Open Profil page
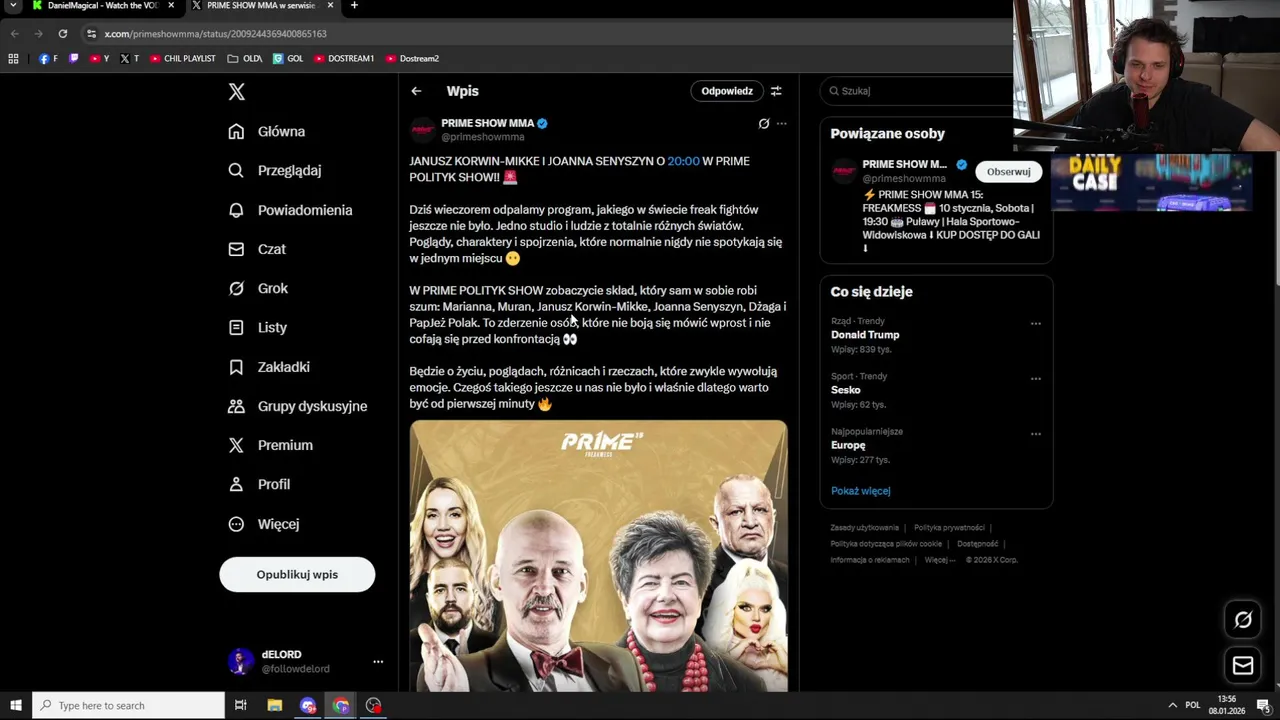The image size is (1280, 720). (259, 484)
